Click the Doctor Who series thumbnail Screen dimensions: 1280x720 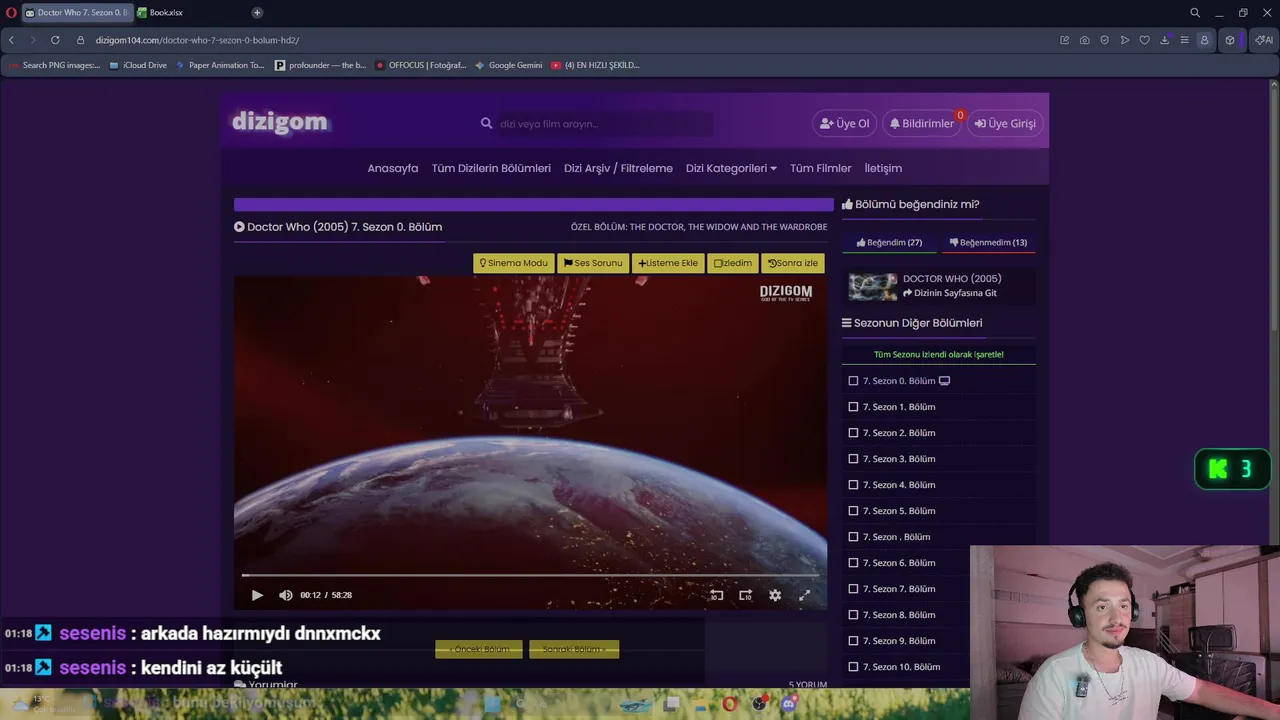tap(873, 286)
